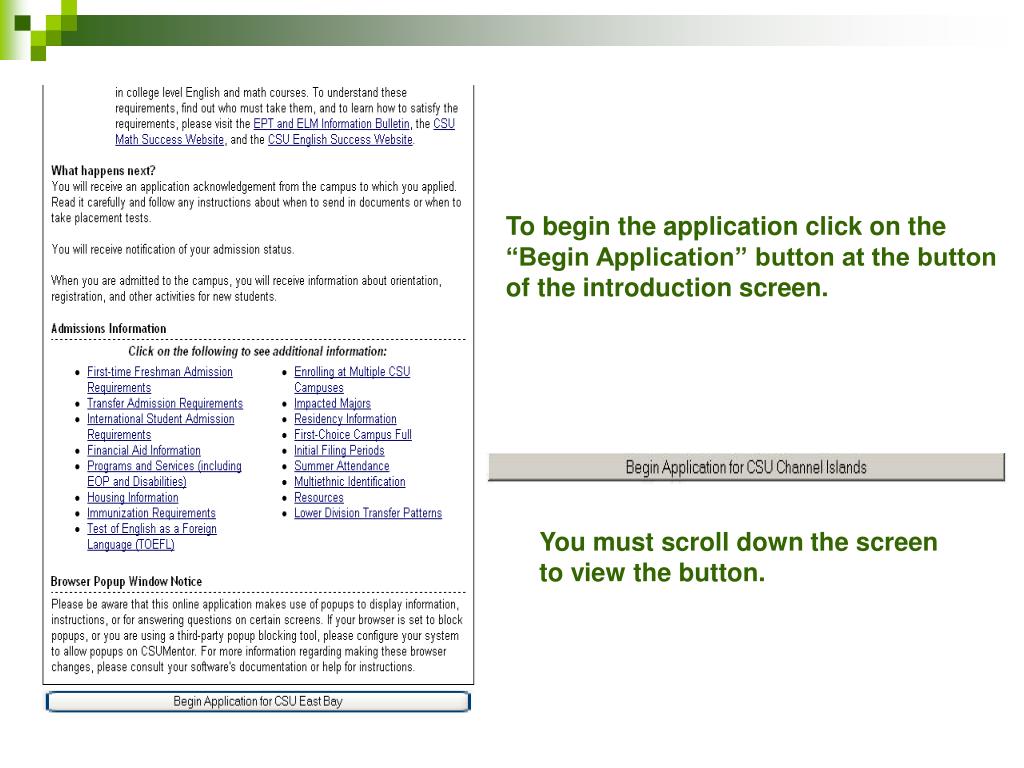This screenshot has width=1024, height=768.
Task: Open International Student Admission Requirements link
Action: (161, 426)
